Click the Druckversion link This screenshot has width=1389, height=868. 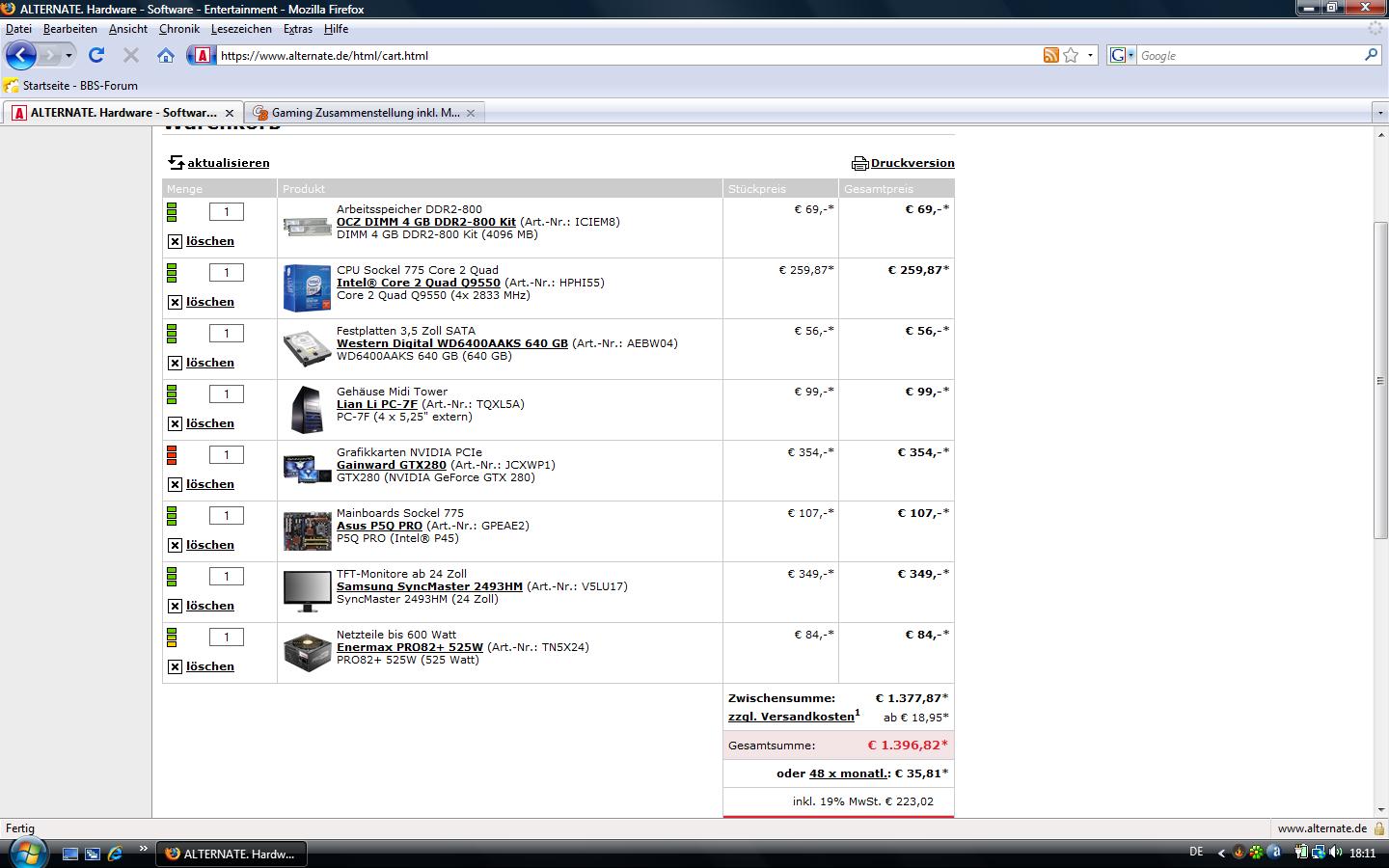coord(912,163)
